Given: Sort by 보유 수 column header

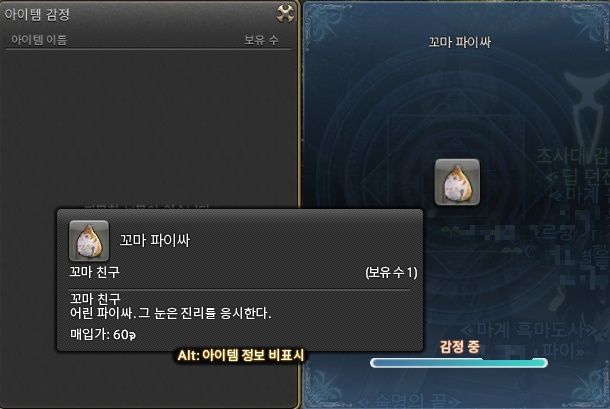Looking at the screenshot, I should pos(261,40).
